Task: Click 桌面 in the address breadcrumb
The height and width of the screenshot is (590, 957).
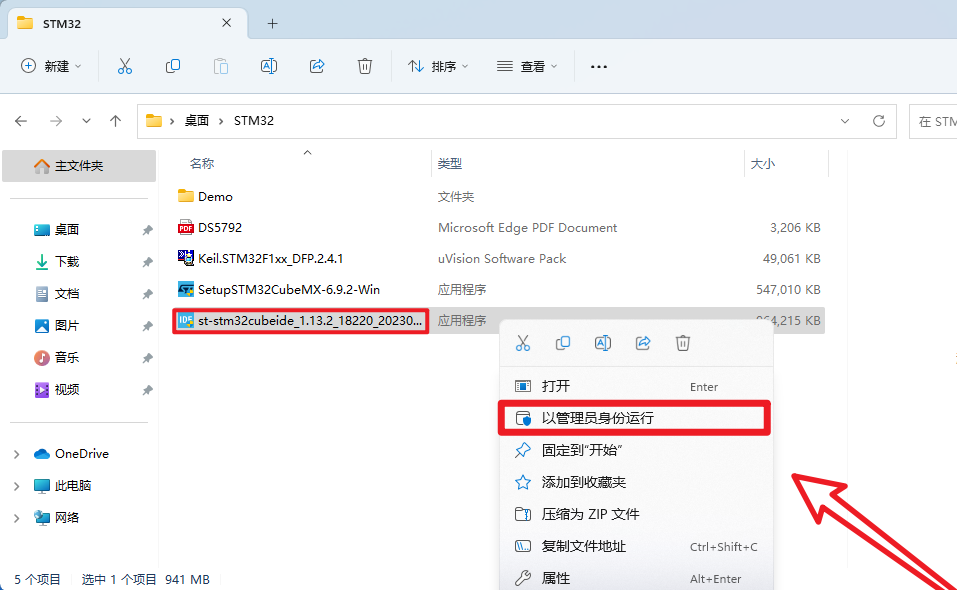Action: click(x=197, y=121)
